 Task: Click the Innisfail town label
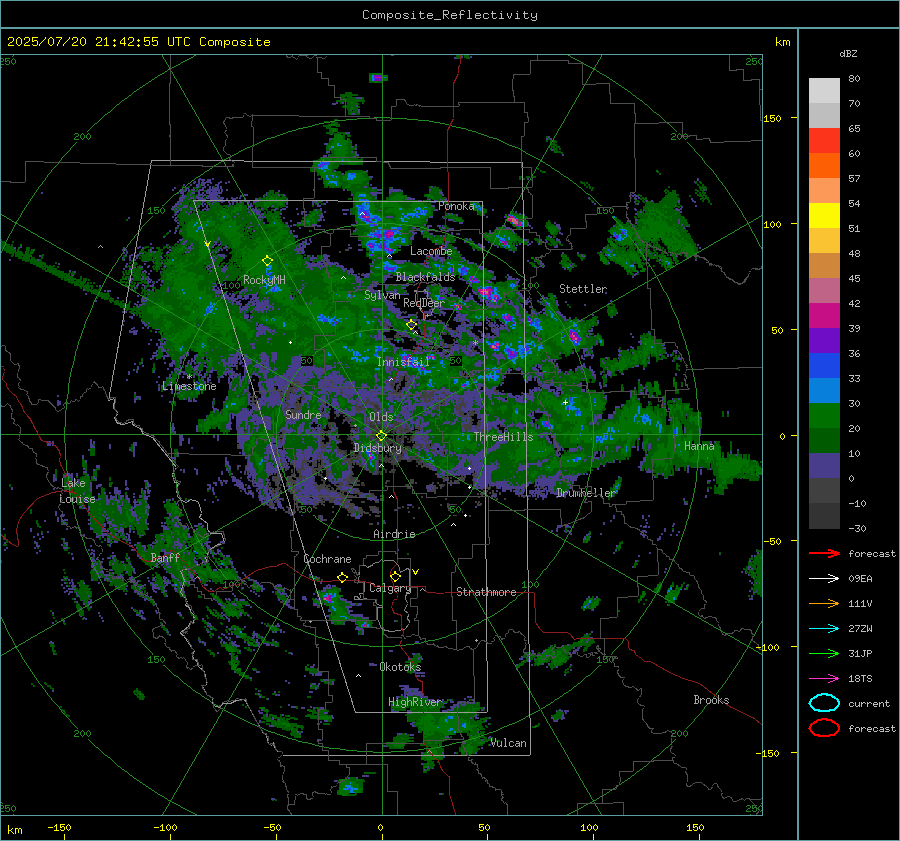click(x=403, y=362)
